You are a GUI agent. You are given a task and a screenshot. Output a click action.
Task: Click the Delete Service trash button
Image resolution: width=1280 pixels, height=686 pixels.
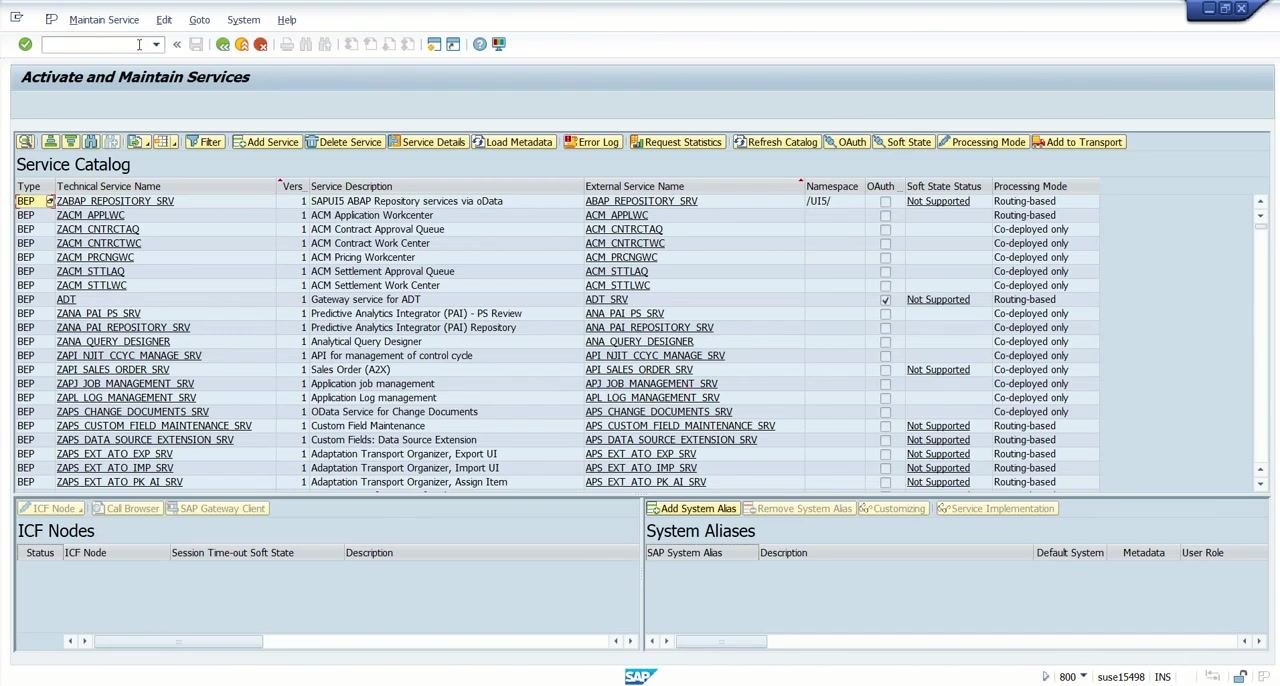tap(344, 142)
